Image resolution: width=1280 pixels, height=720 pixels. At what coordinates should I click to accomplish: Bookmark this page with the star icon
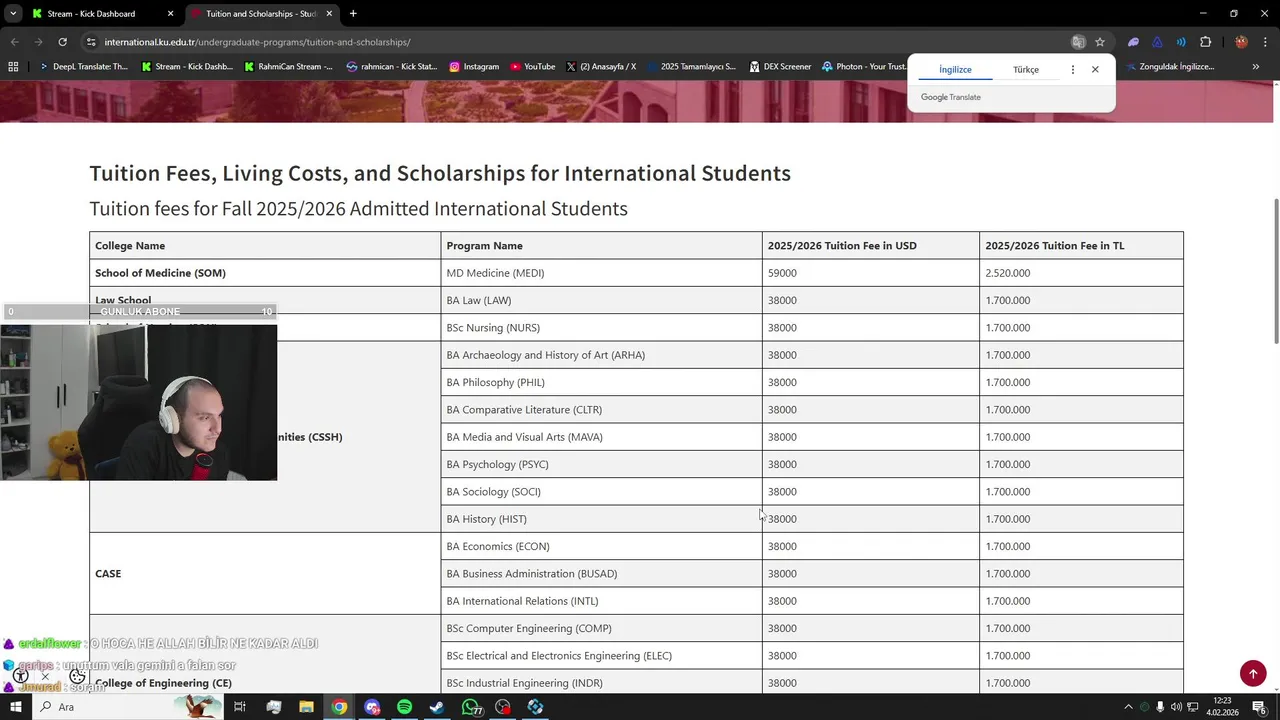(1100, 42)
